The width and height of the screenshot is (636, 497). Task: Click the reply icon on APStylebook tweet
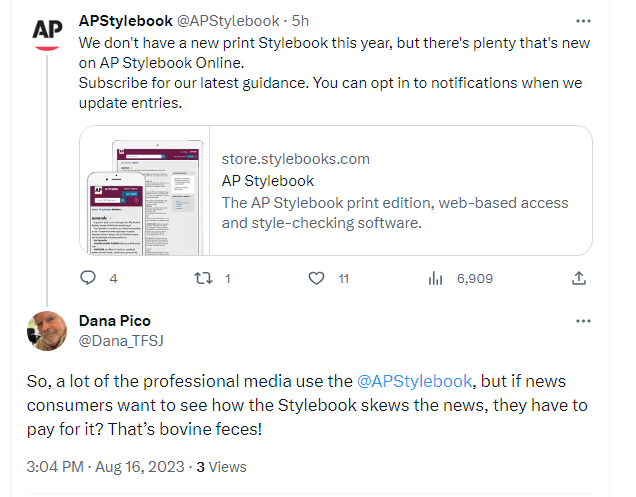coord(87,278)
